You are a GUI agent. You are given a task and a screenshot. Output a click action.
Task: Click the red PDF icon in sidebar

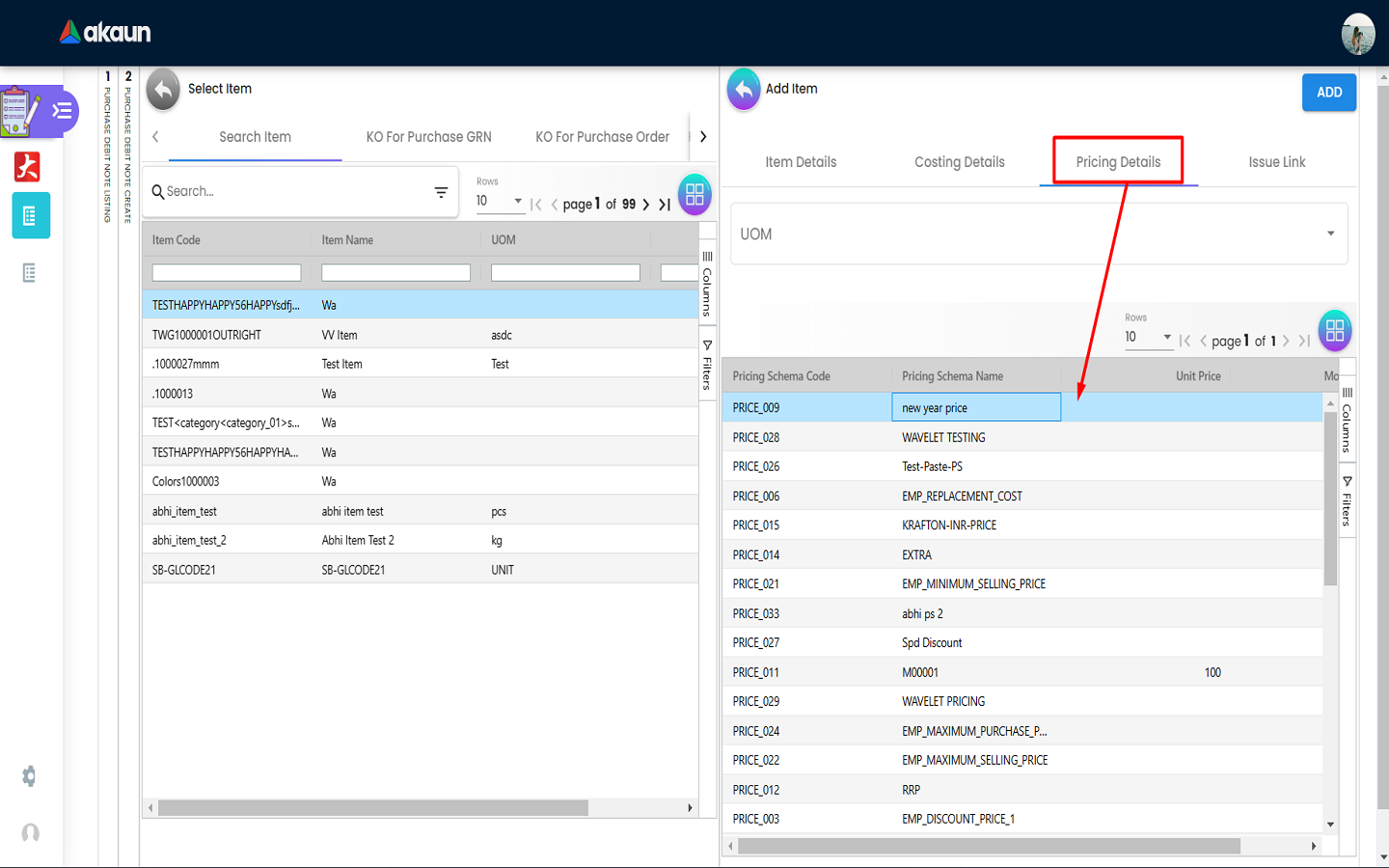click(27, 167)
